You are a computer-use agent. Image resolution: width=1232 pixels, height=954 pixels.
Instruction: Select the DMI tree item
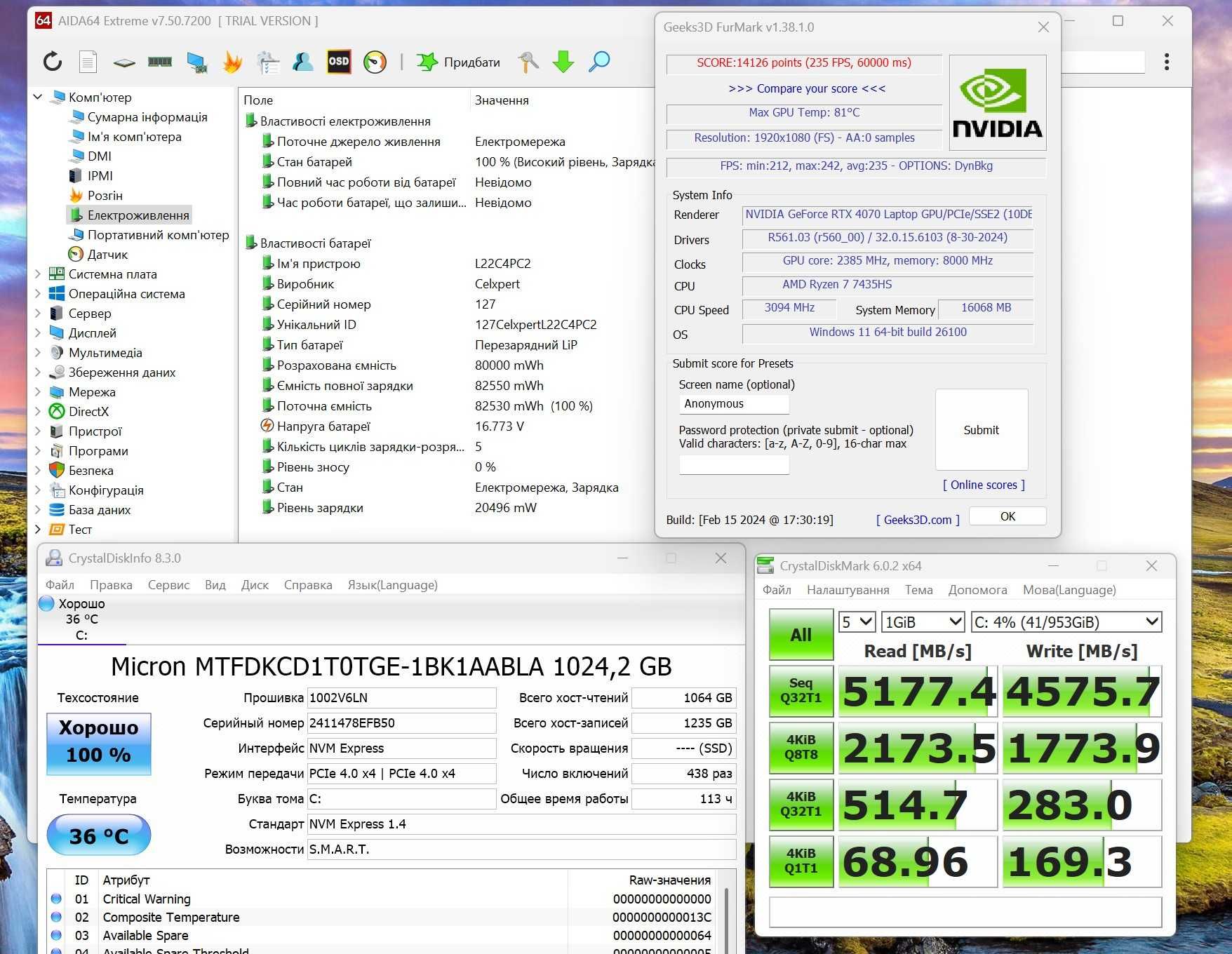99,156
